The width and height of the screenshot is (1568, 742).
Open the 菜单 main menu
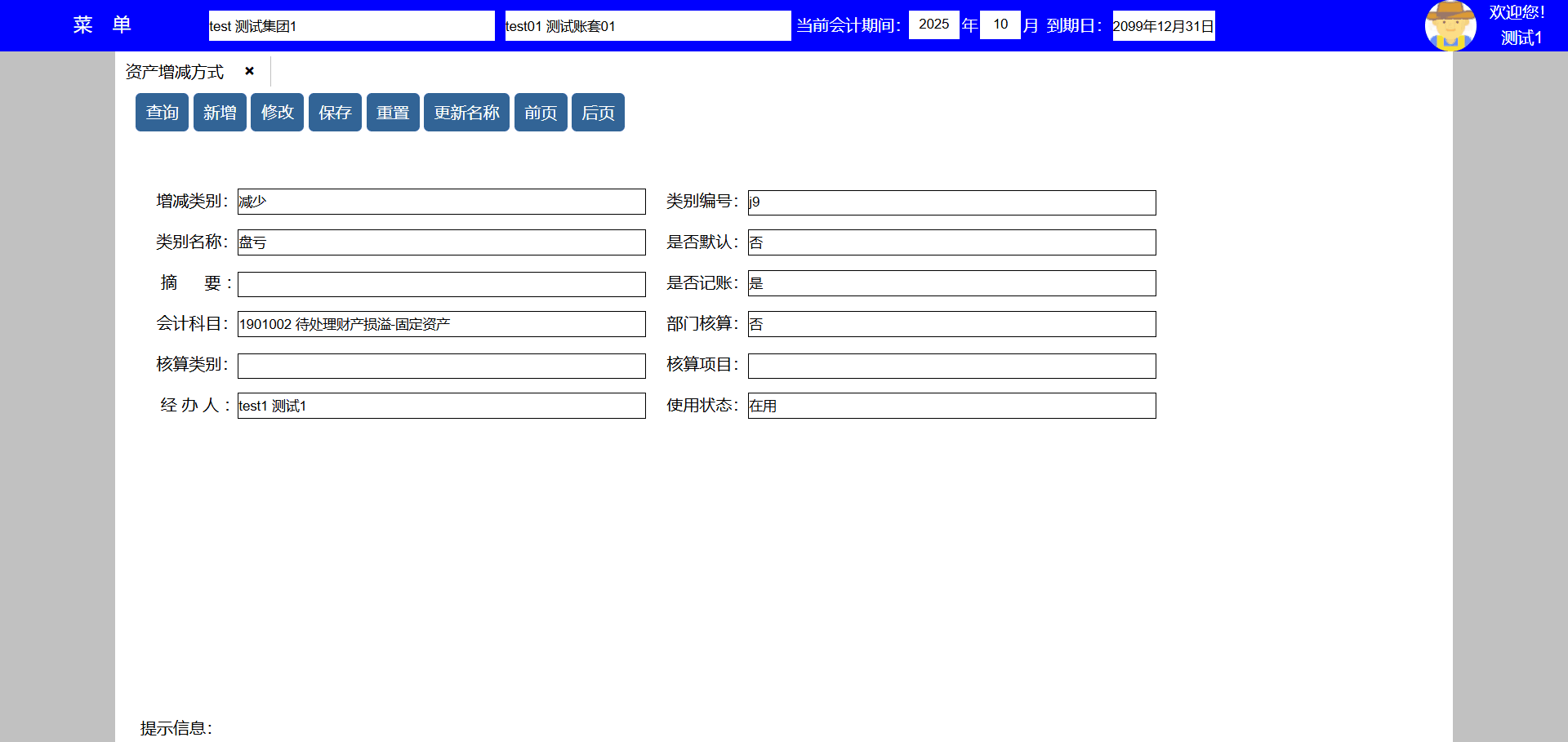102,25
